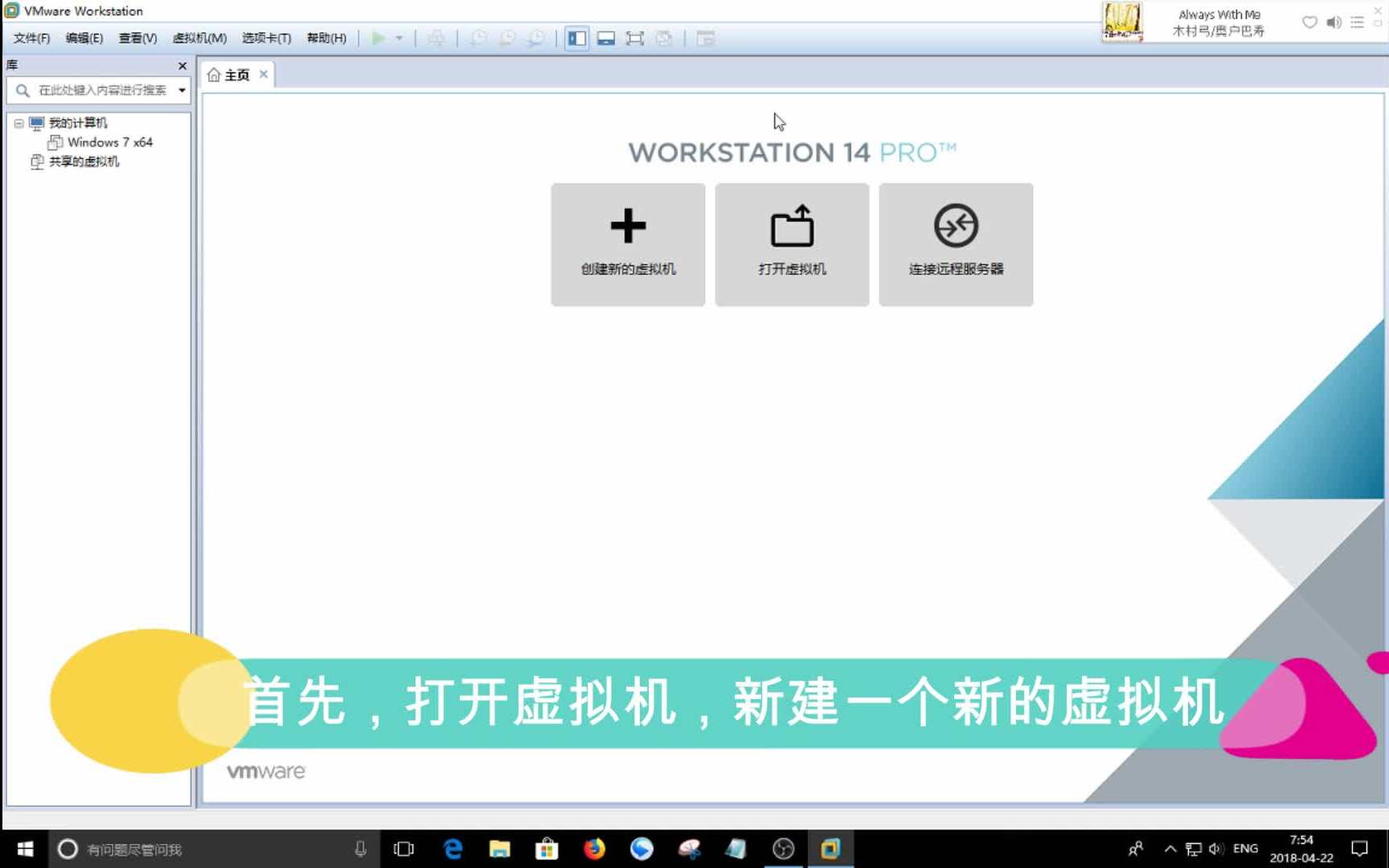Click 创建新的虚拟机 button
This screenshot has height=868, width=1389.
click(628, 244)
